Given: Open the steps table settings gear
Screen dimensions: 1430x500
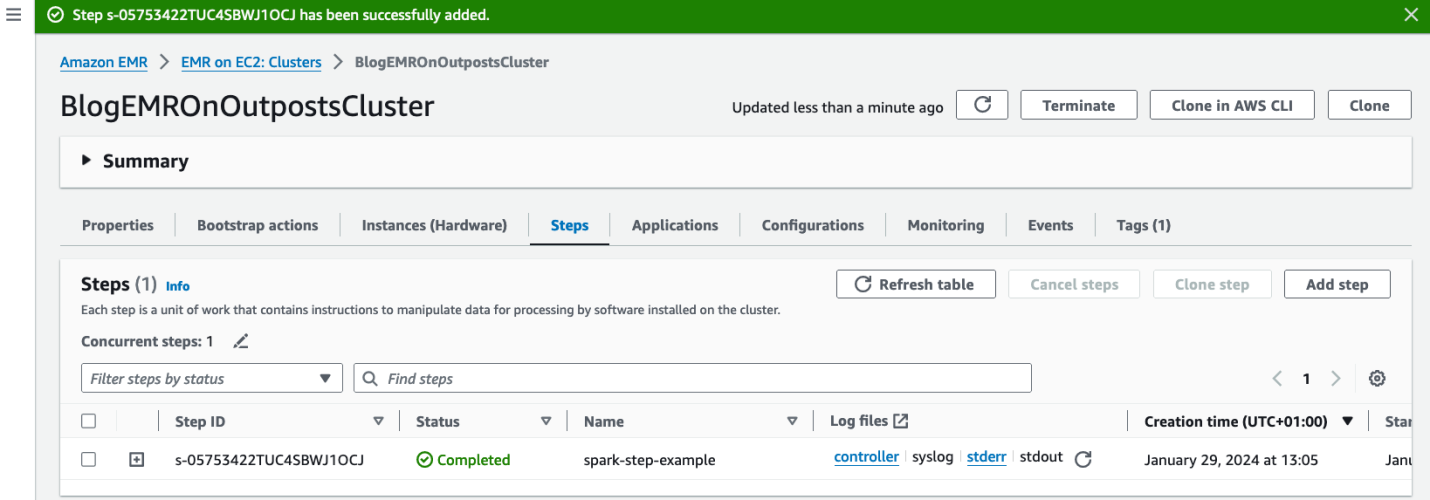Looking at the screenshot, I should 1377,378.
